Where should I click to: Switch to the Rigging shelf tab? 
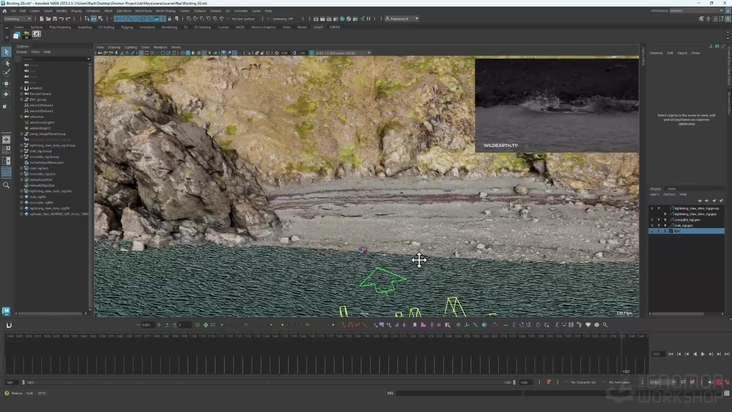tap(127, 27)
